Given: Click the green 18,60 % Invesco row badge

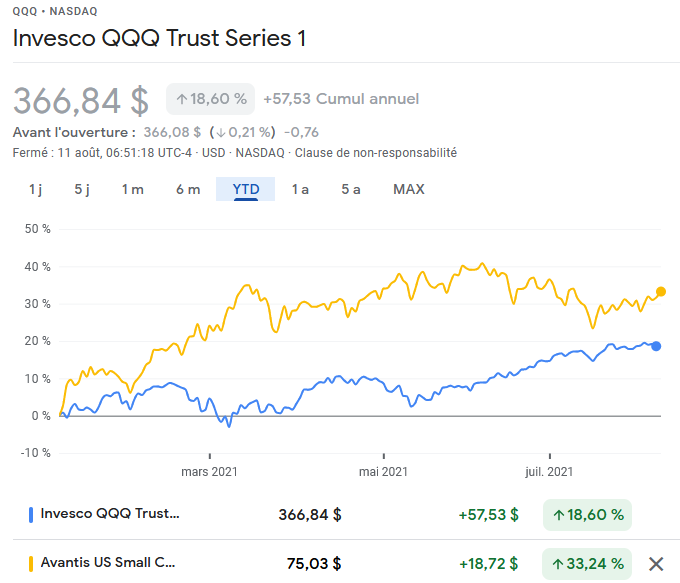Looking at the screenshot, I should tap(587, 515).
